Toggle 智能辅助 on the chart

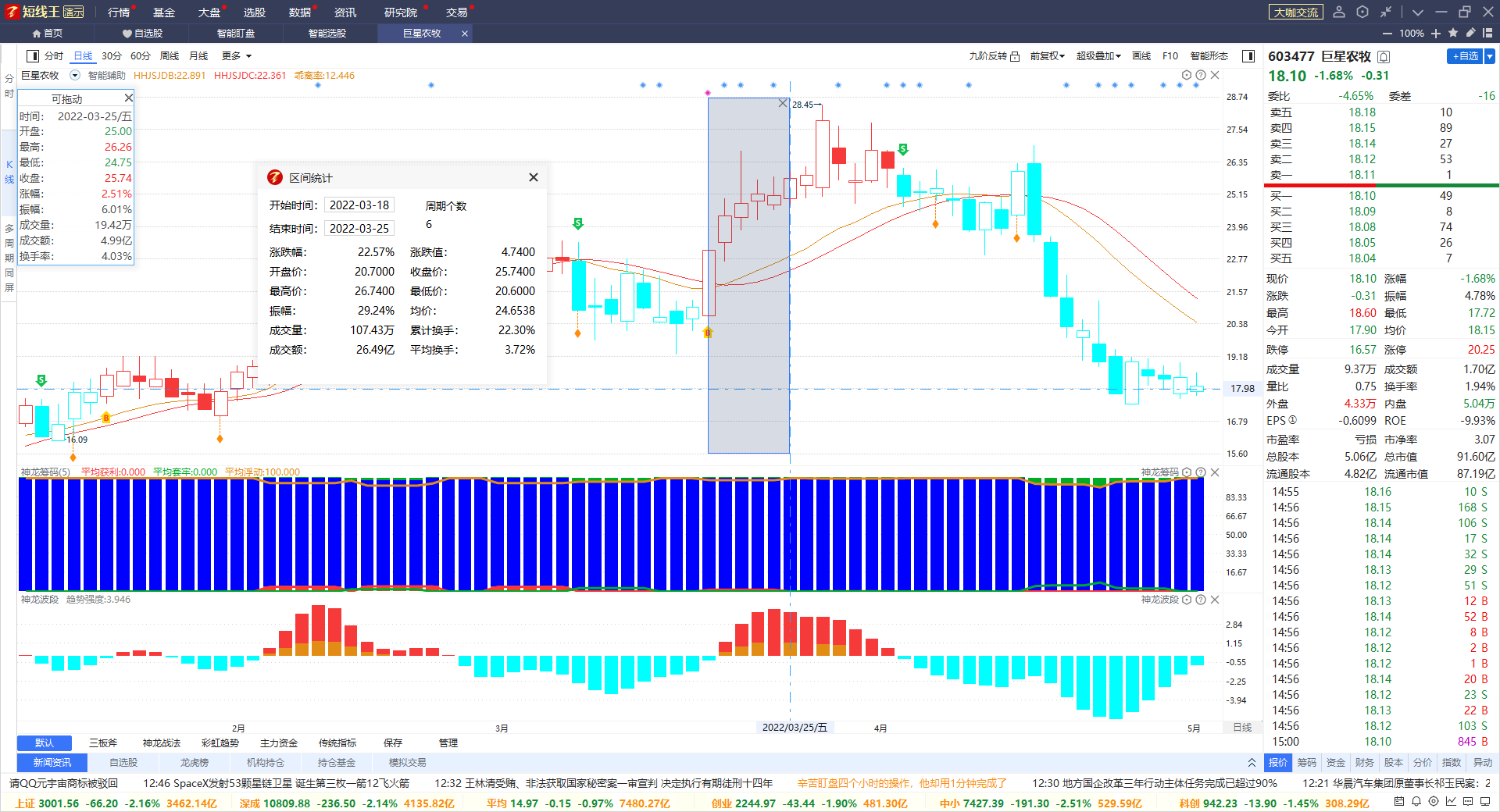(106, 76)
